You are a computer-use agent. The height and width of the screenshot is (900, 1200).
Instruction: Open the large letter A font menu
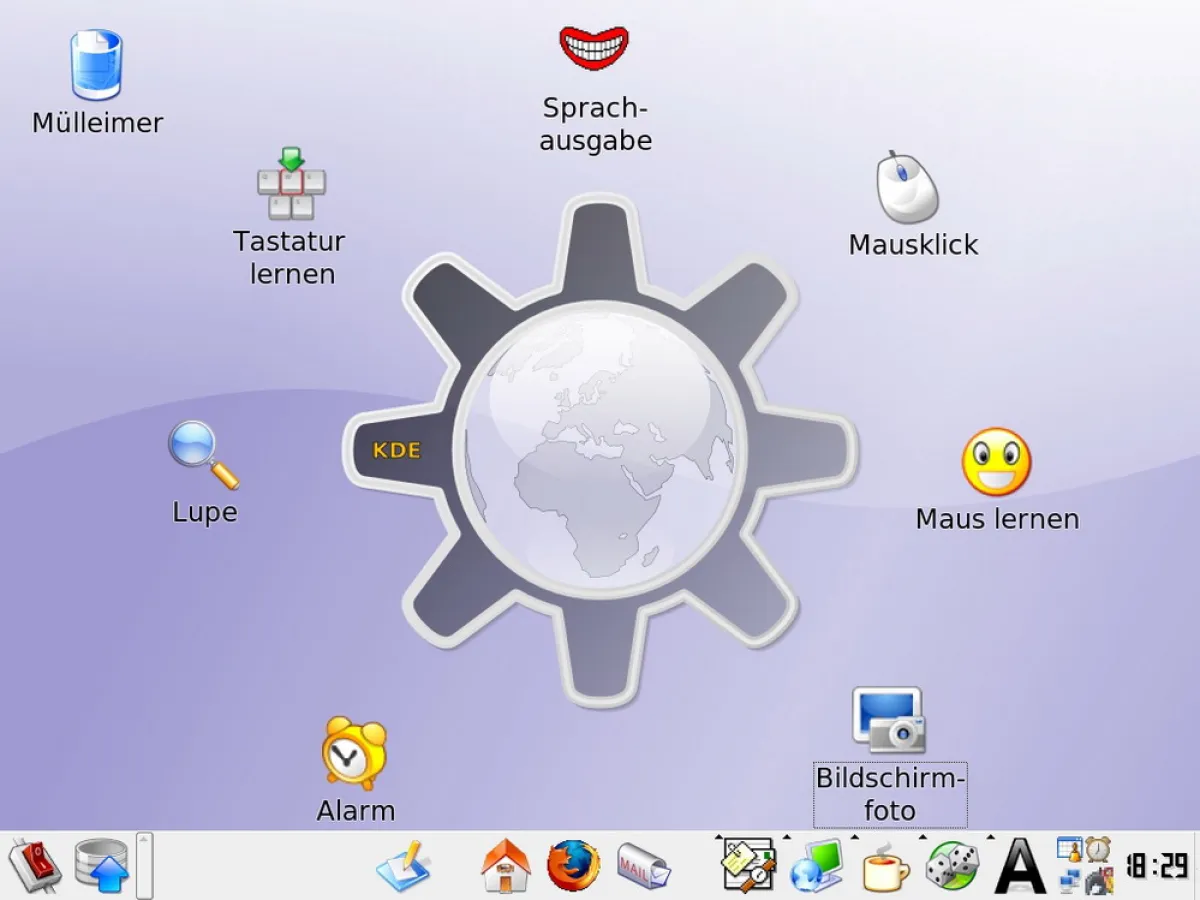coord(1020,866)
